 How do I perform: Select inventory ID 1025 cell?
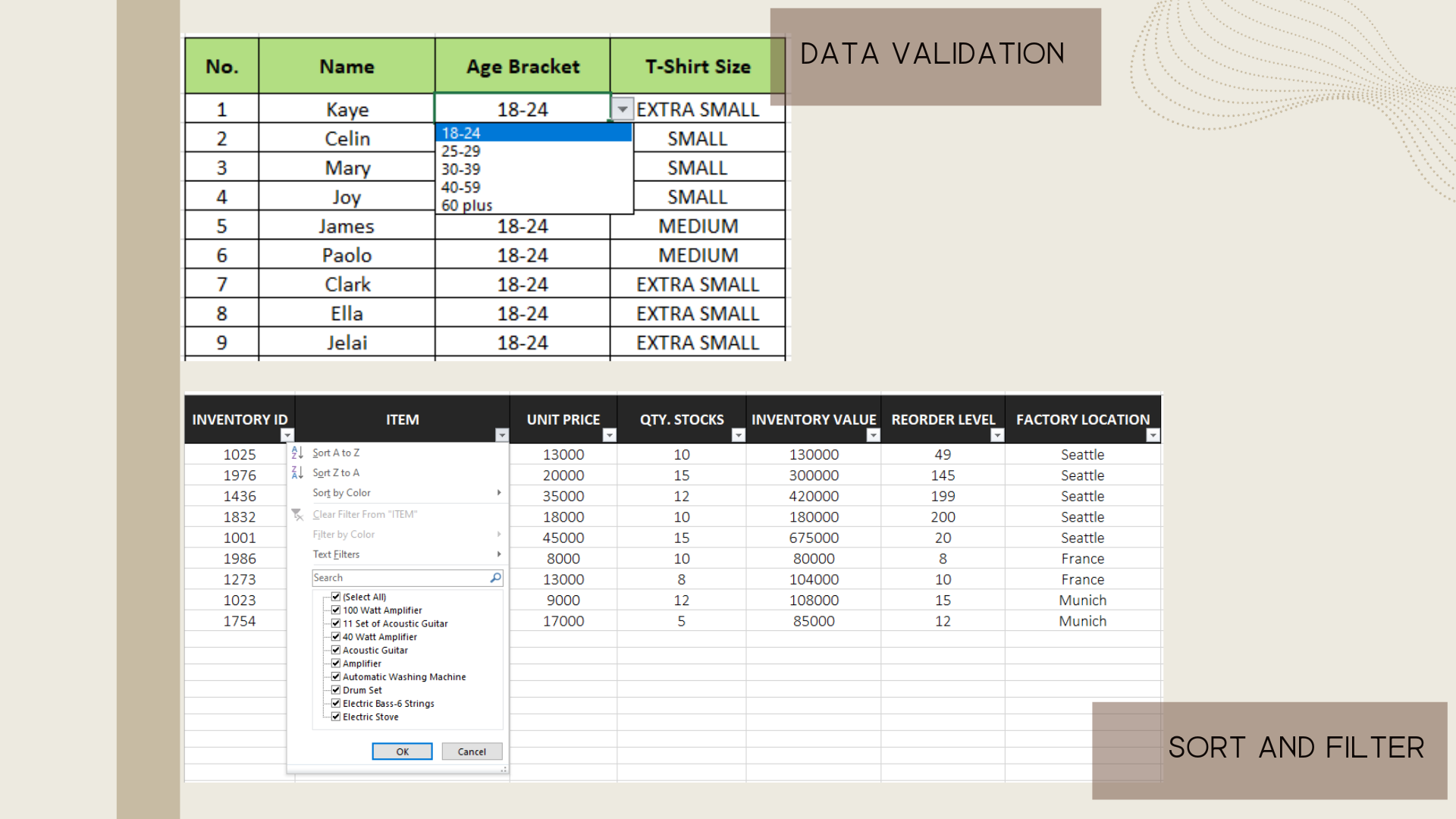coord(240,454)
